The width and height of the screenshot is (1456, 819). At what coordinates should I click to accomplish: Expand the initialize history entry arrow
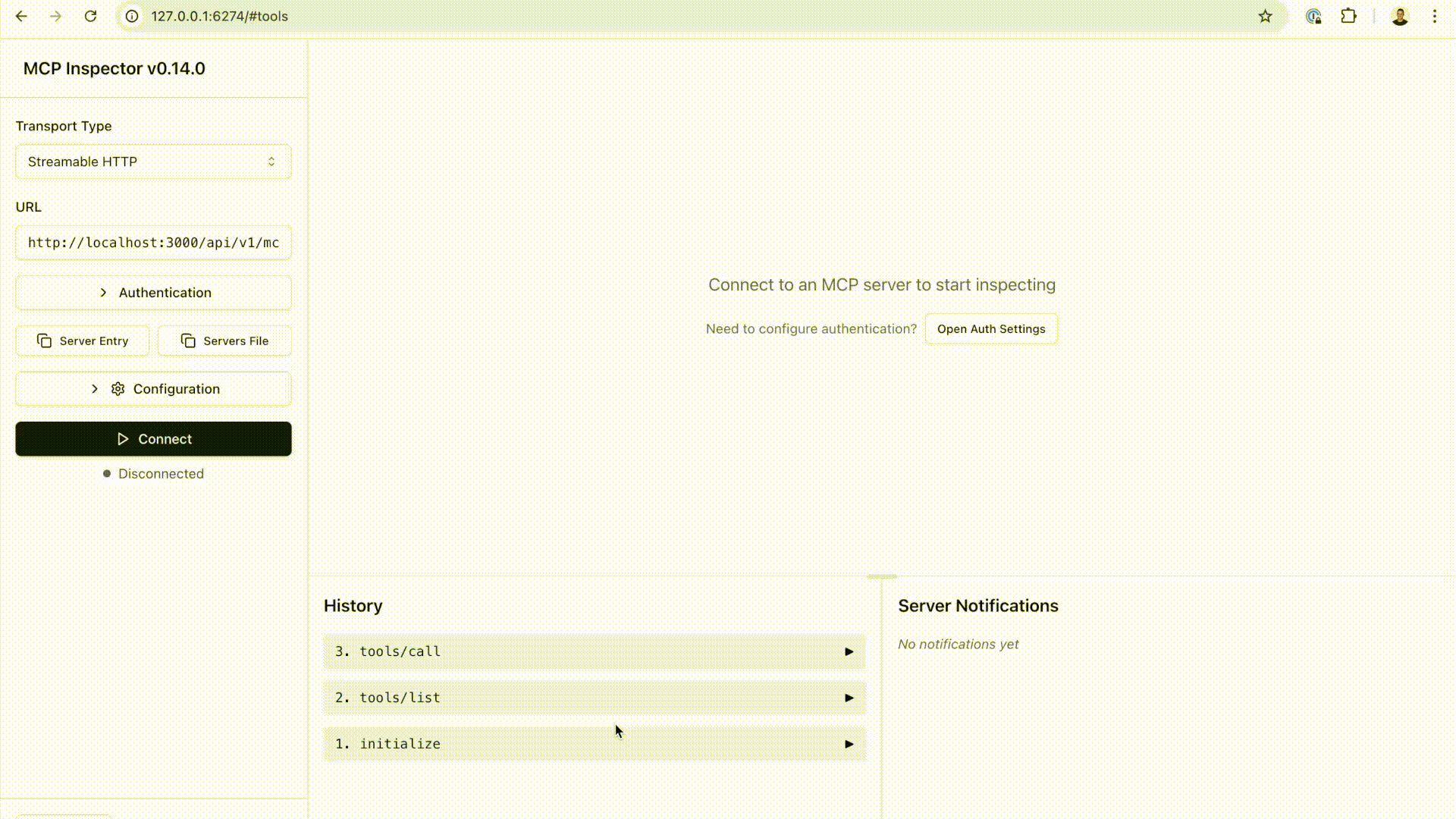pyautogui.click(x=849, y=744)
